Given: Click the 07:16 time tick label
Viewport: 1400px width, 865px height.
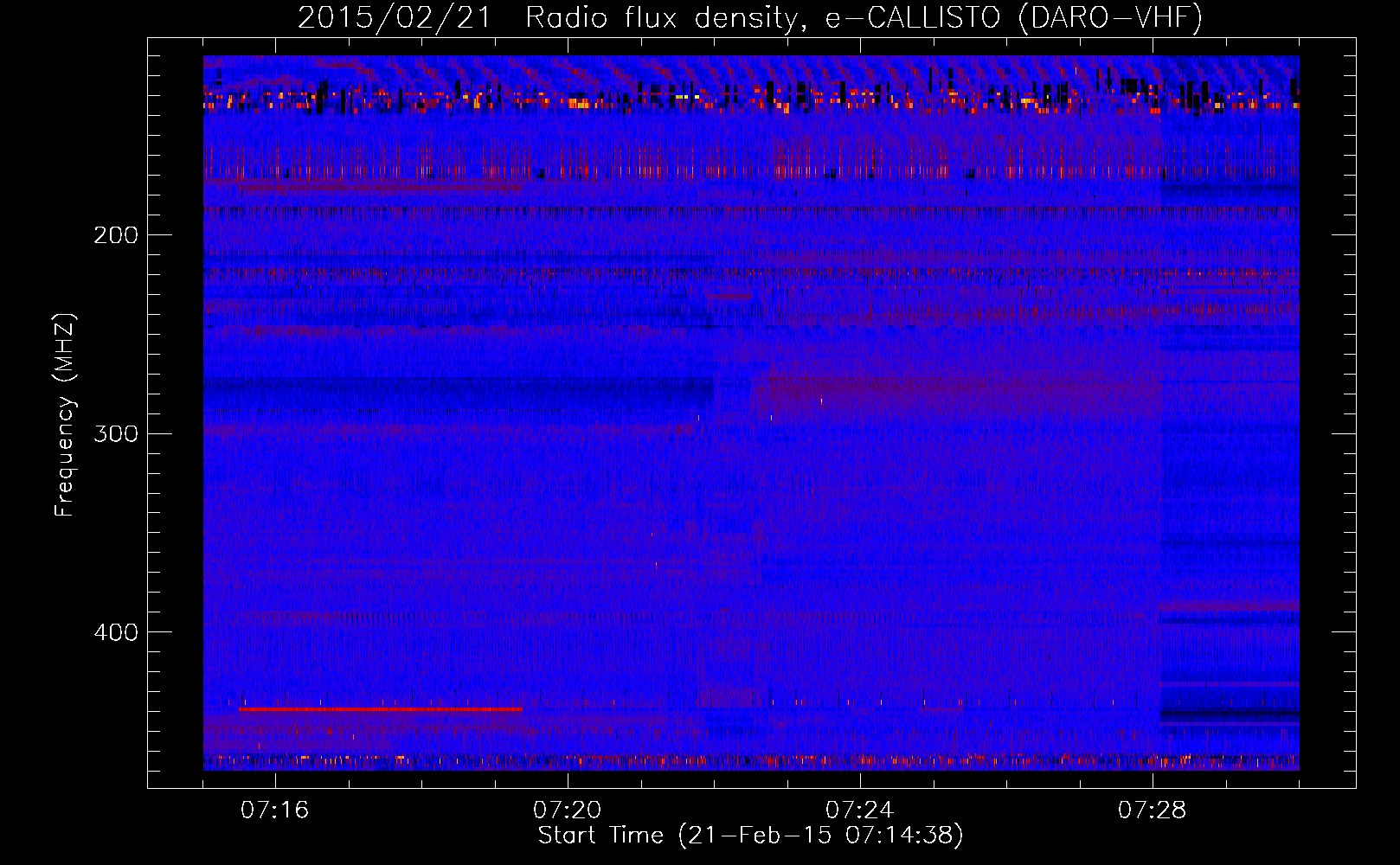Looking at the screenshot, I should 275,811.
